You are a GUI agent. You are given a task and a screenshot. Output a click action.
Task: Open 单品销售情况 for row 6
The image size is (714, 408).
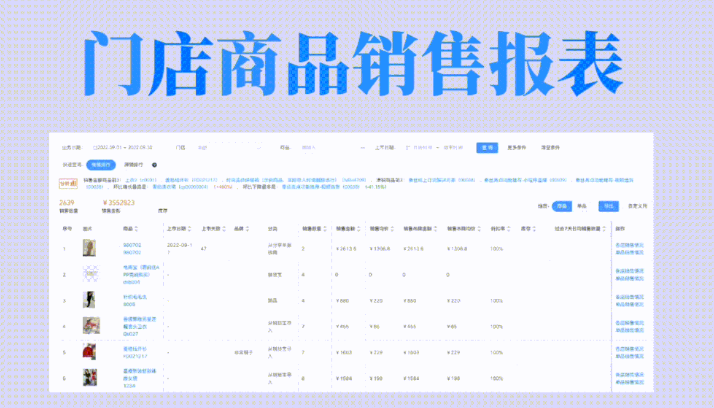[x=630, y=382]
